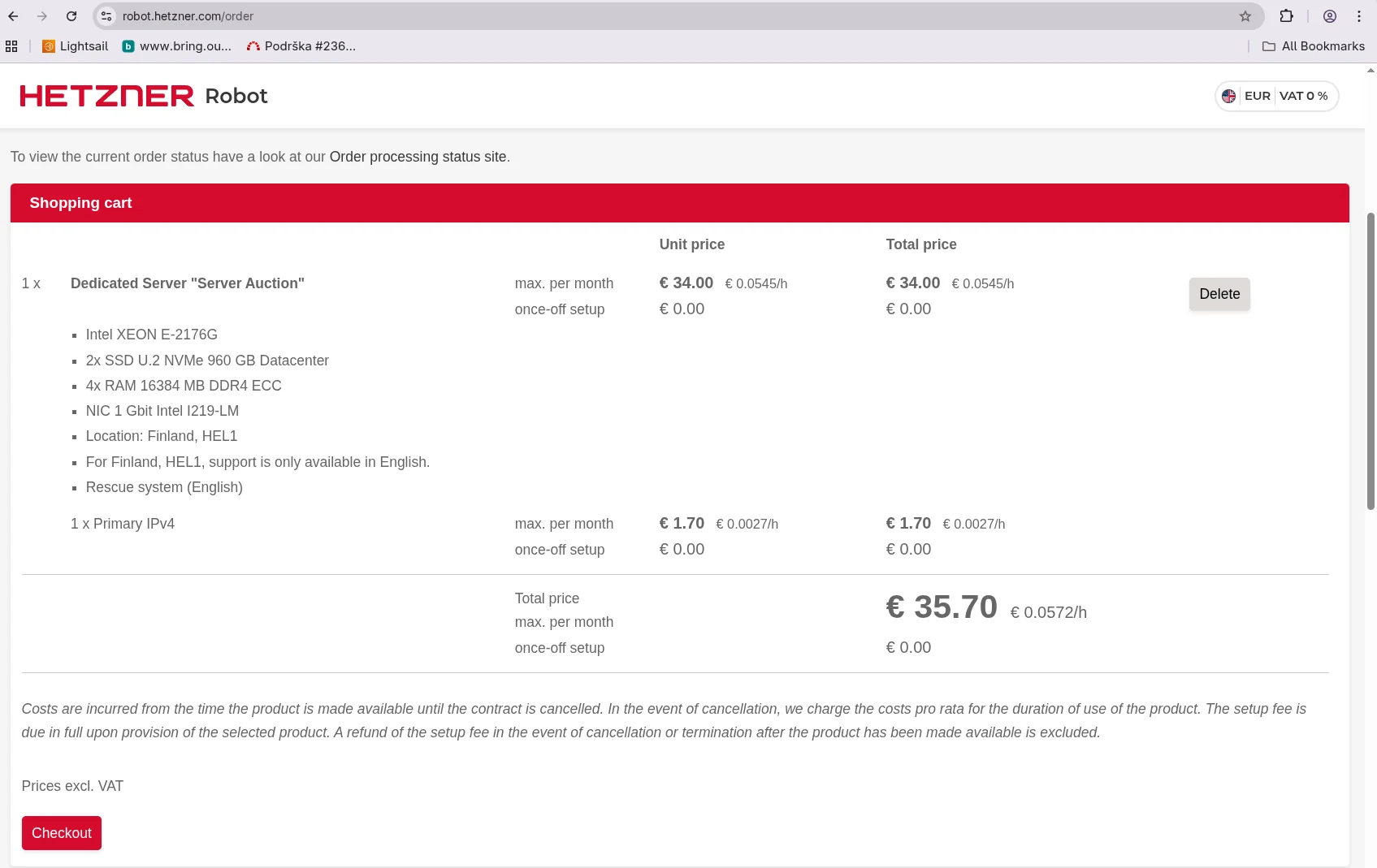This screenshot has width=1377, height=868.
Task: Bookmark this page with the star icon
Action: (1245, 16)
